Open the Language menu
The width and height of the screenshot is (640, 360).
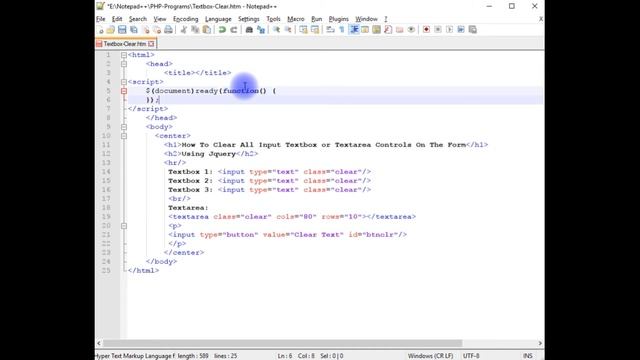coord(218,19)
